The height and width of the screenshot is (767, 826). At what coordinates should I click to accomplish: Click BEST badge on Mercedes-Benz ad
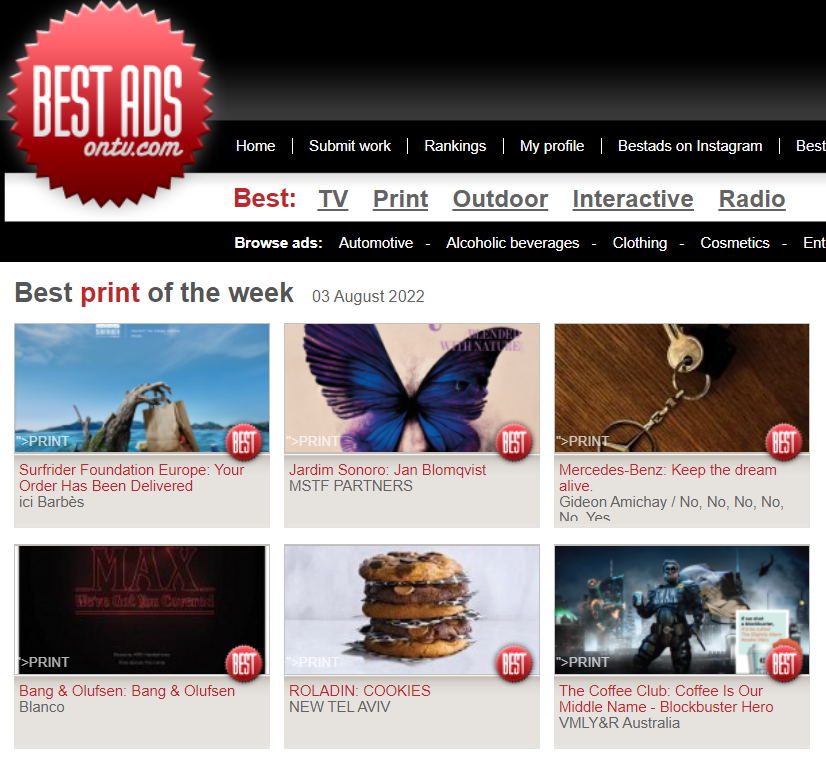click(784, 442)
